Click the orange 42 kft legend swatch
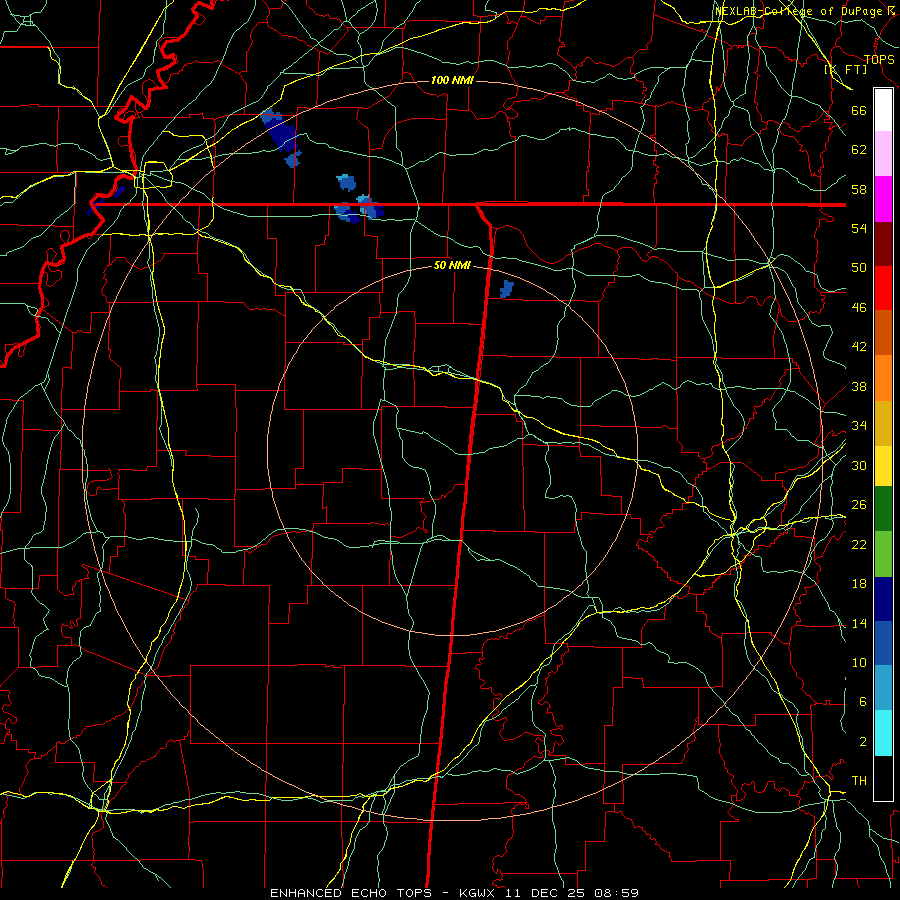The width and height of the screenshot is (900, 900). click(883, 378)
